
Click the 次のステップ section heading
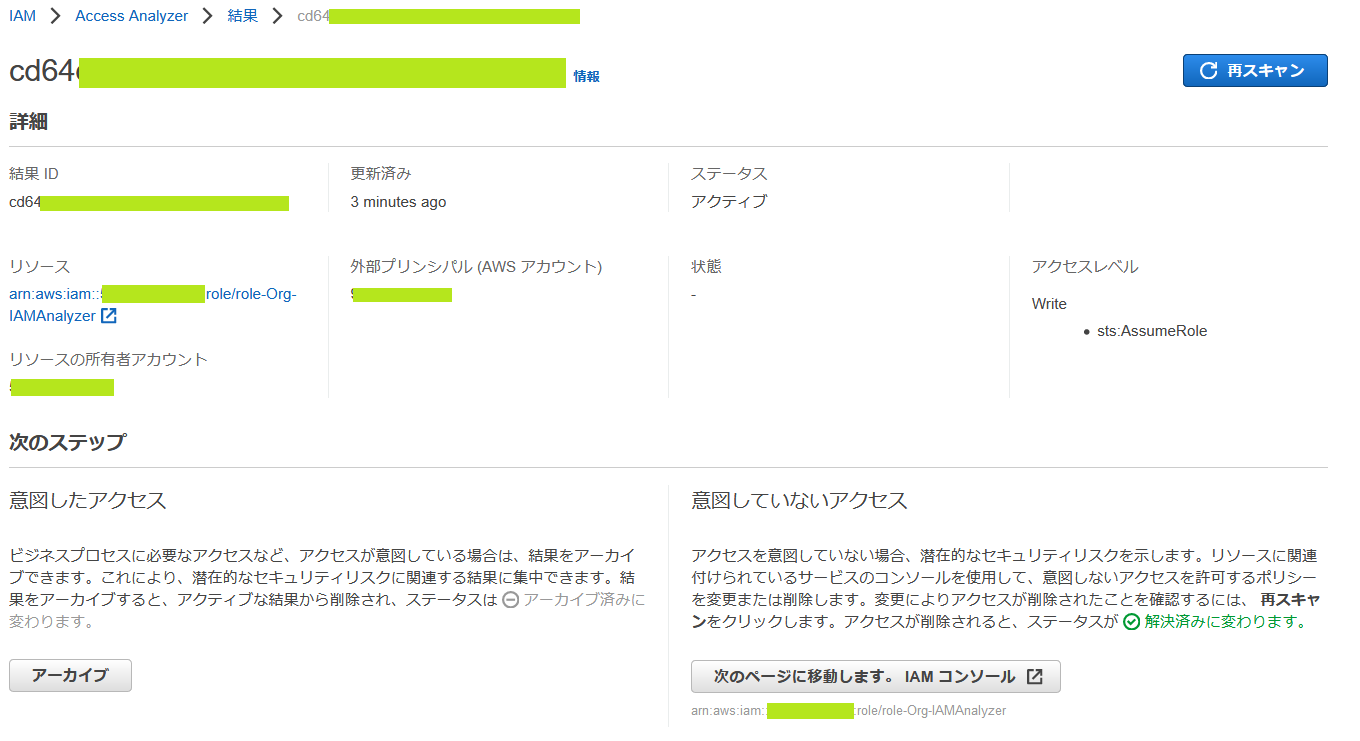click(x=68, y=442)
